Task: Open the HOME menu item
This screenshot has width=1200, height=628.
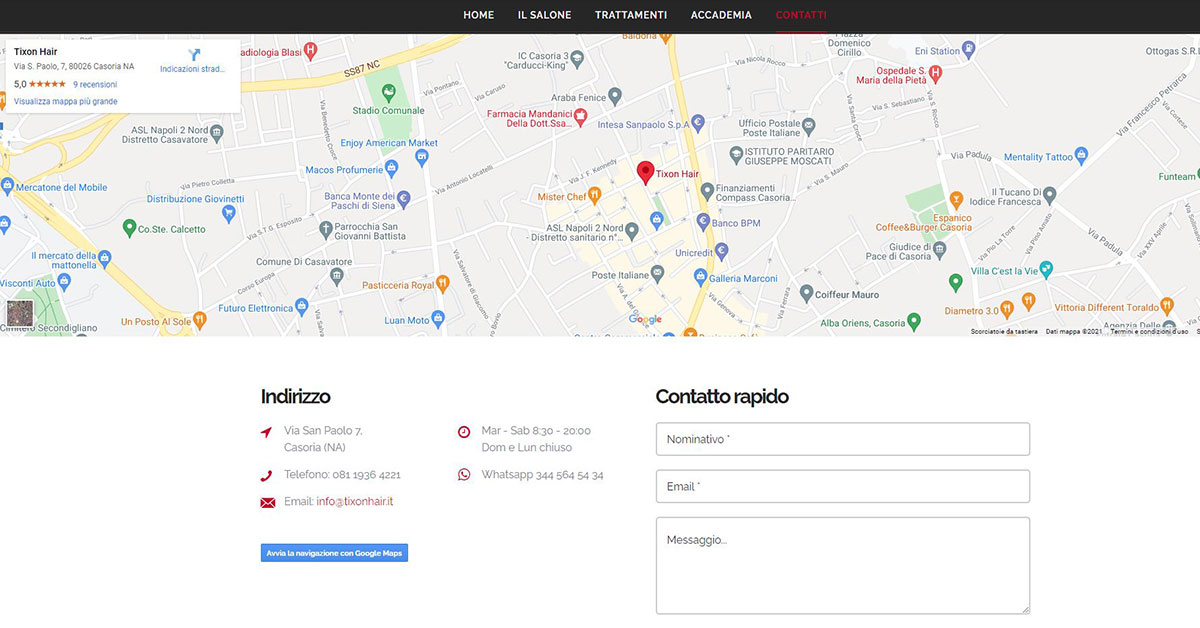Action: pos(479,15)
